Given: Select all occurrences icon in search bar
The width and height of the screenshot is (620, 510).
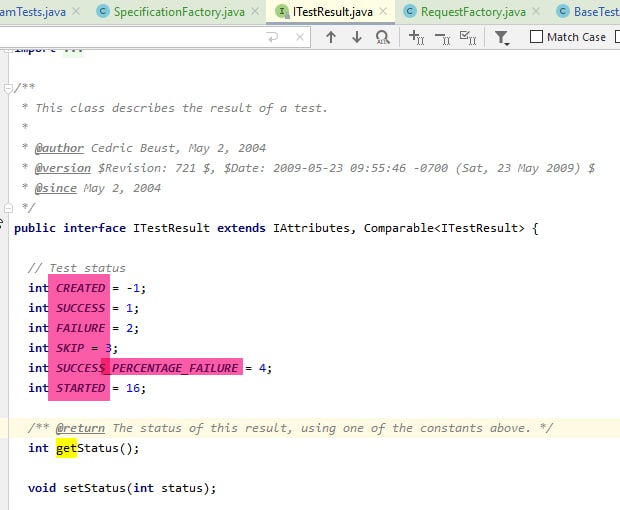Looking at the screenshot, I should point(468,38).
